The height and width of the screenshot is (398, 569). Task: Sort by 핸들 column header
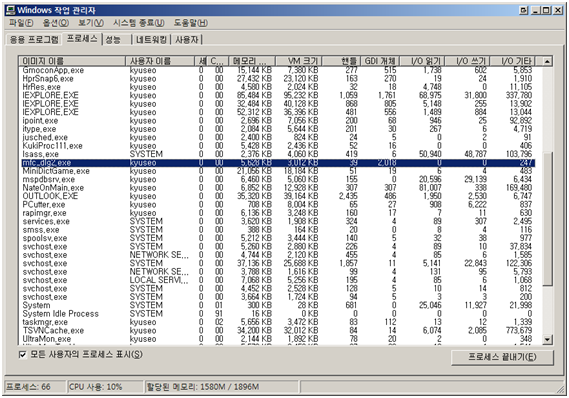click(342, 61)
